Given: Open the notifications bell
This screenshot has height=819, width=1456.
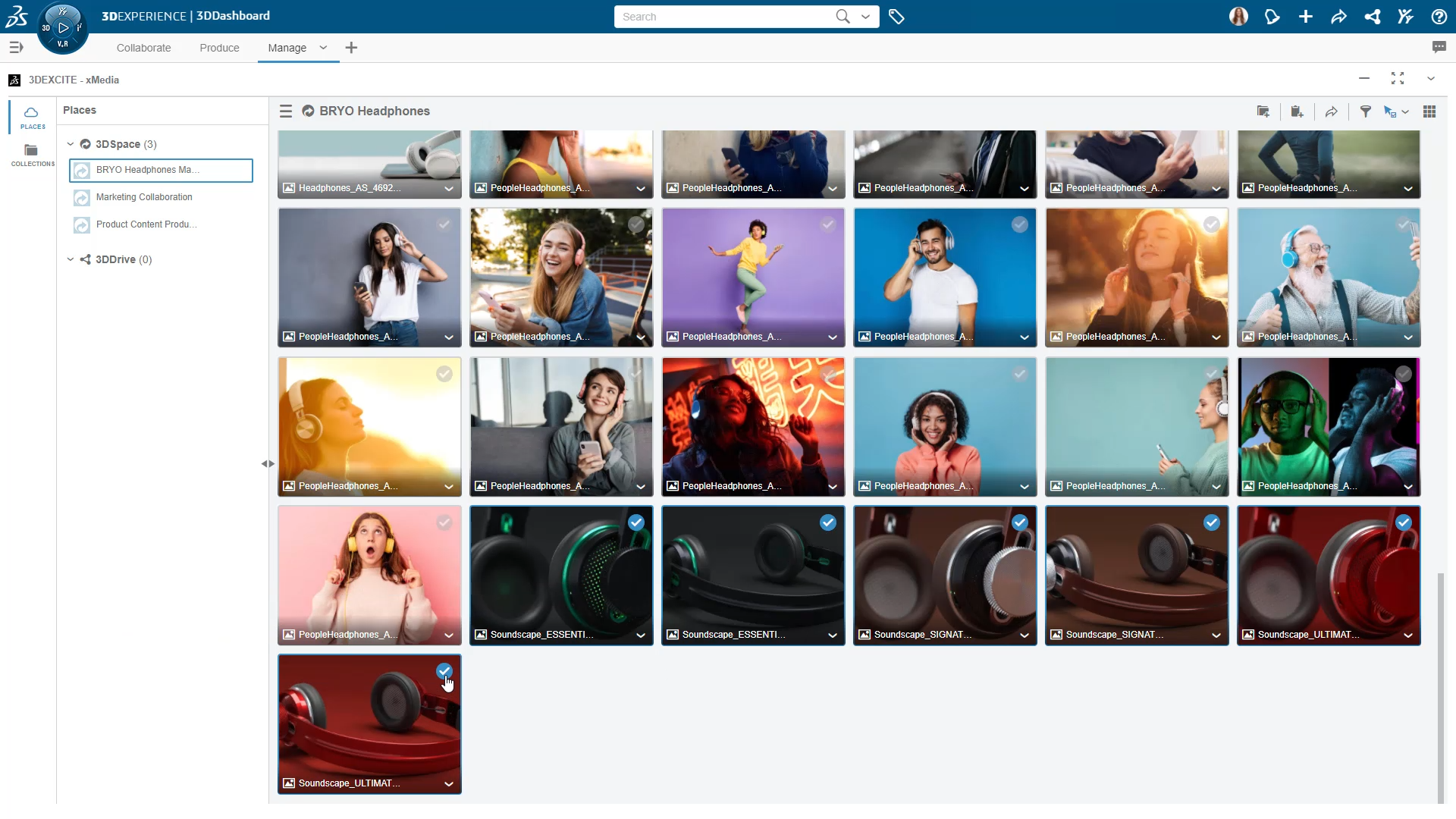Looking at the screenshot, I should [x=1272, y=17].
